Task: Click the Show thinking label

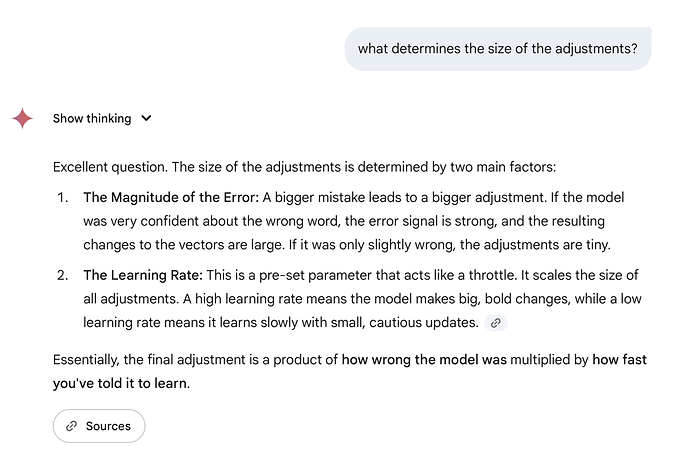Action: 92,118
